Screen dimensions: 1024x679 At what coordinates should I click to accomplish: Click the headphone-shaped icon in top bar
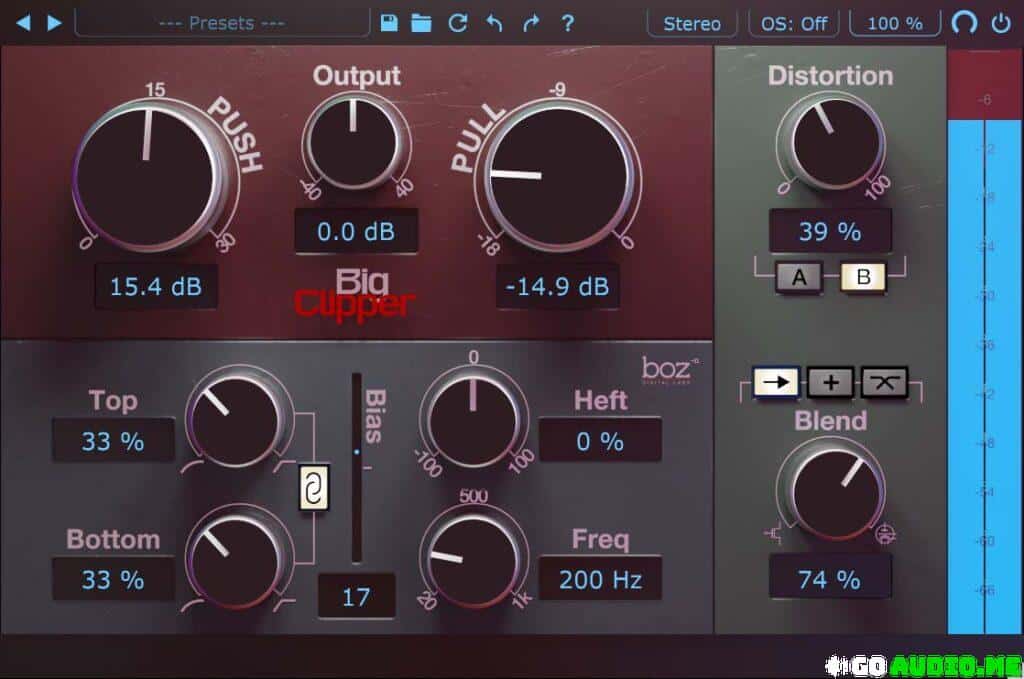click(x=965, y=23)
